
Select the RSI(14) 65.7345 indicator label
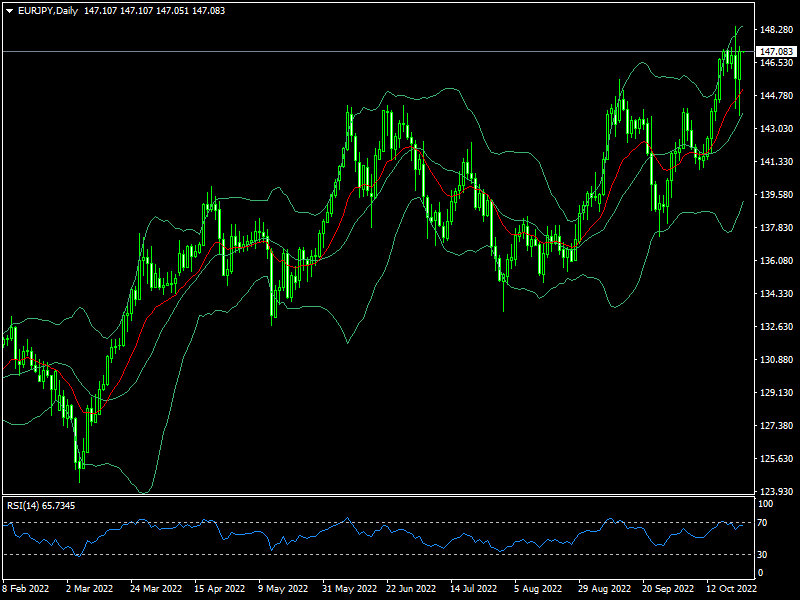[41, 506]
